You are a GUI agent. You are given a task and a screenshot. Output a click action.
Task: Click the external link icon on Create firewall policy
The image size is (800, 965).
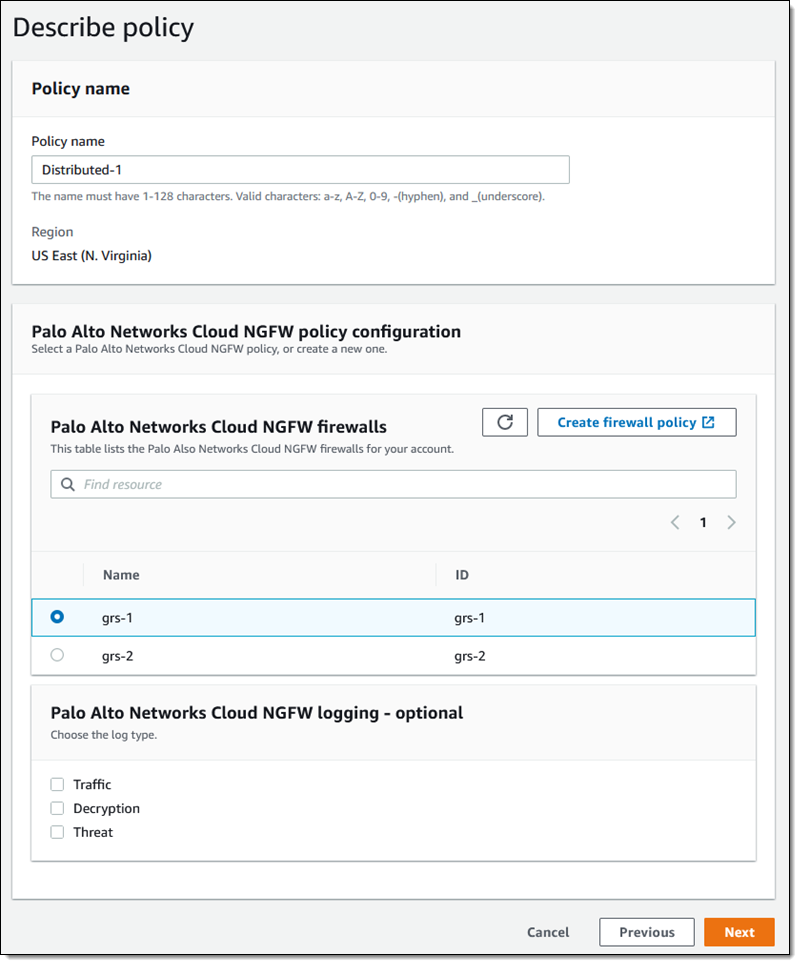[709, 423]
